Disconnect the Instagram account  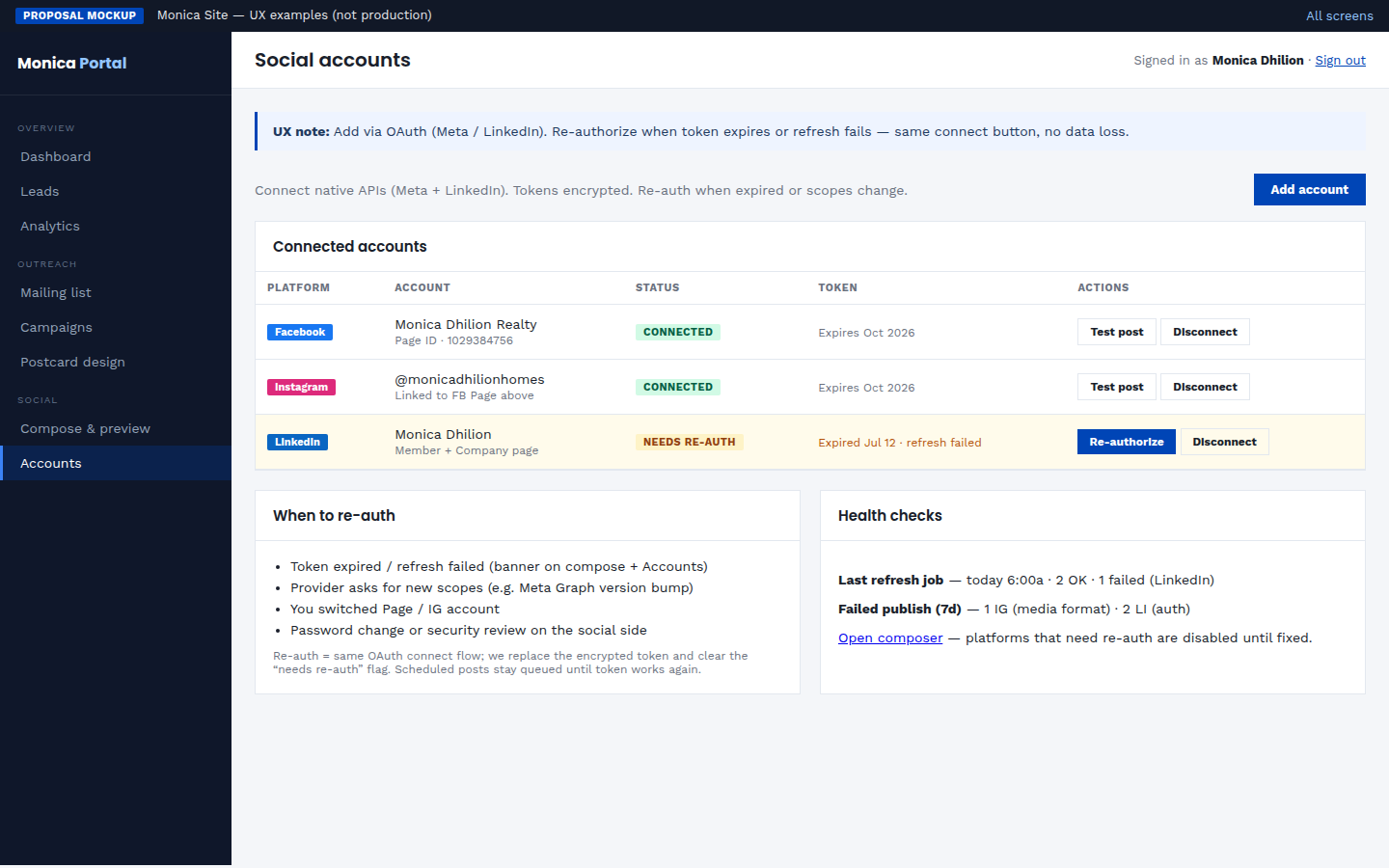click(1205, 387)
